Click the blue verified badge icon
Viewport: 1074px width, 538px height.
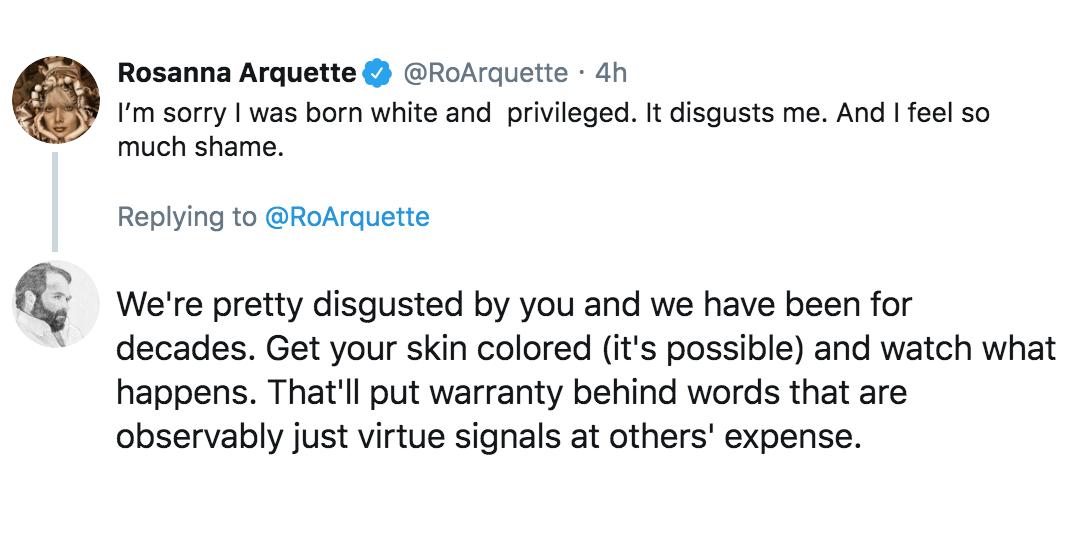tap(377, 73)
